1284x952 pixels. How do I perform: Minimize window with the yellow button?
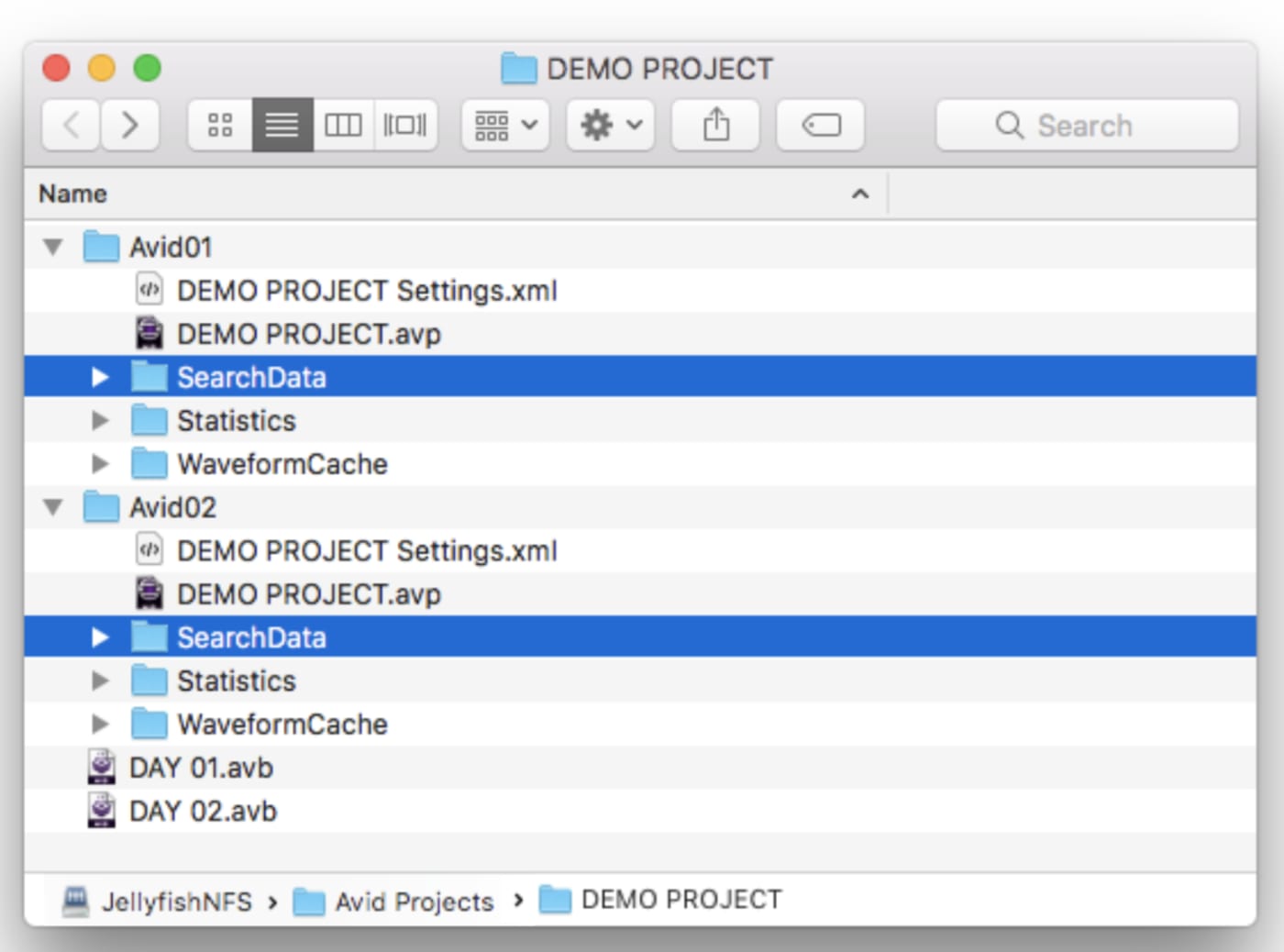point(101,68)
